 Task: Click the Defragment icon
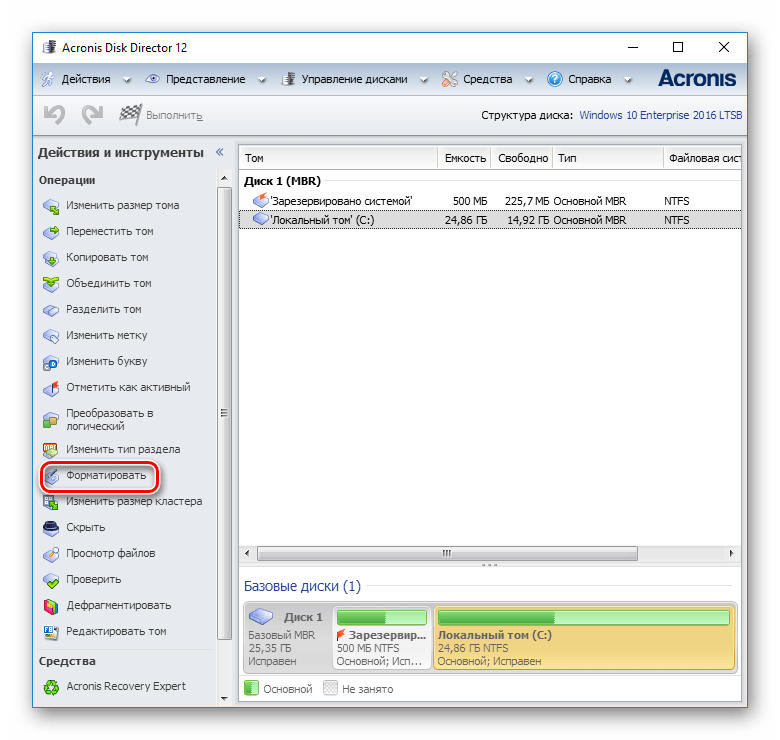(51, 606)
